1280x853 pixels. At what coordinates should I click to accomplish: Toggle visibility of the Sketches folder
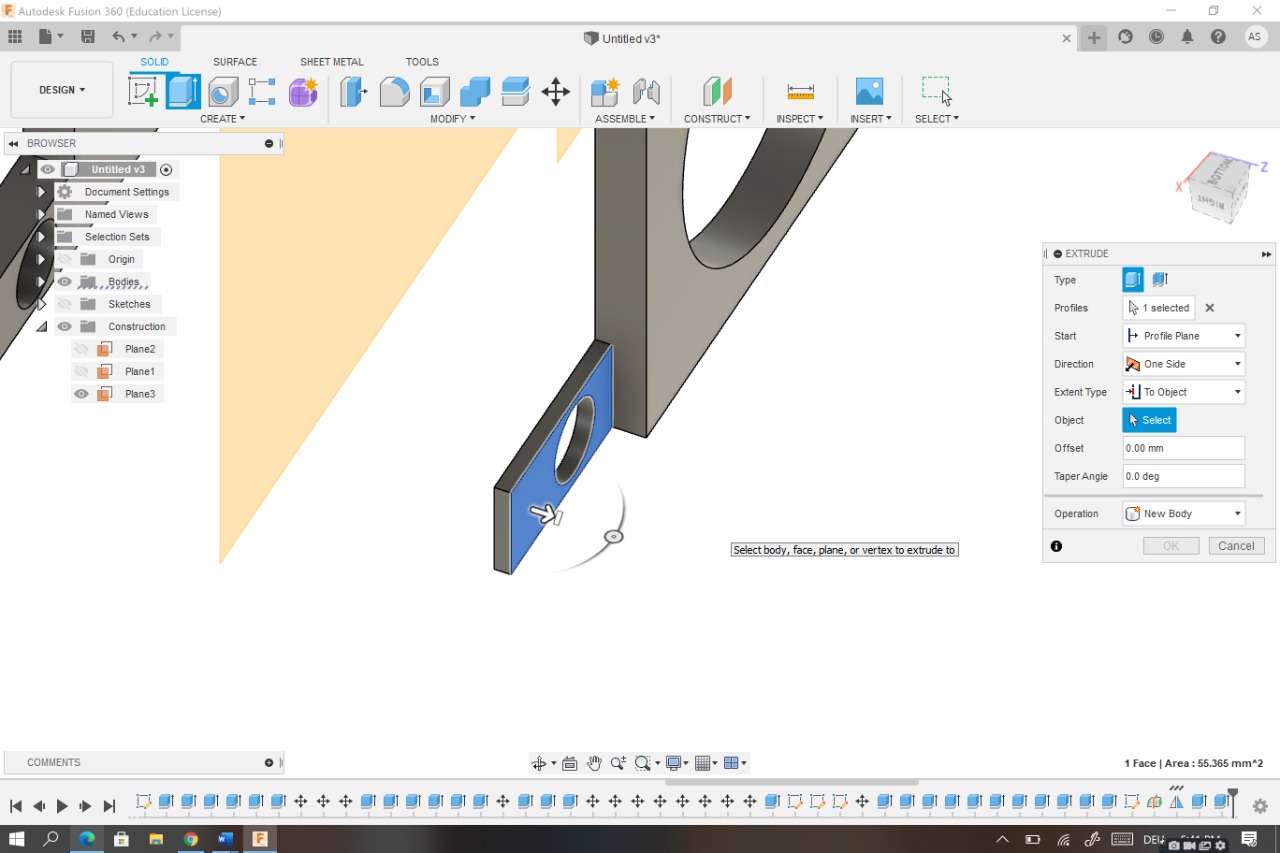tap(65, 304)
